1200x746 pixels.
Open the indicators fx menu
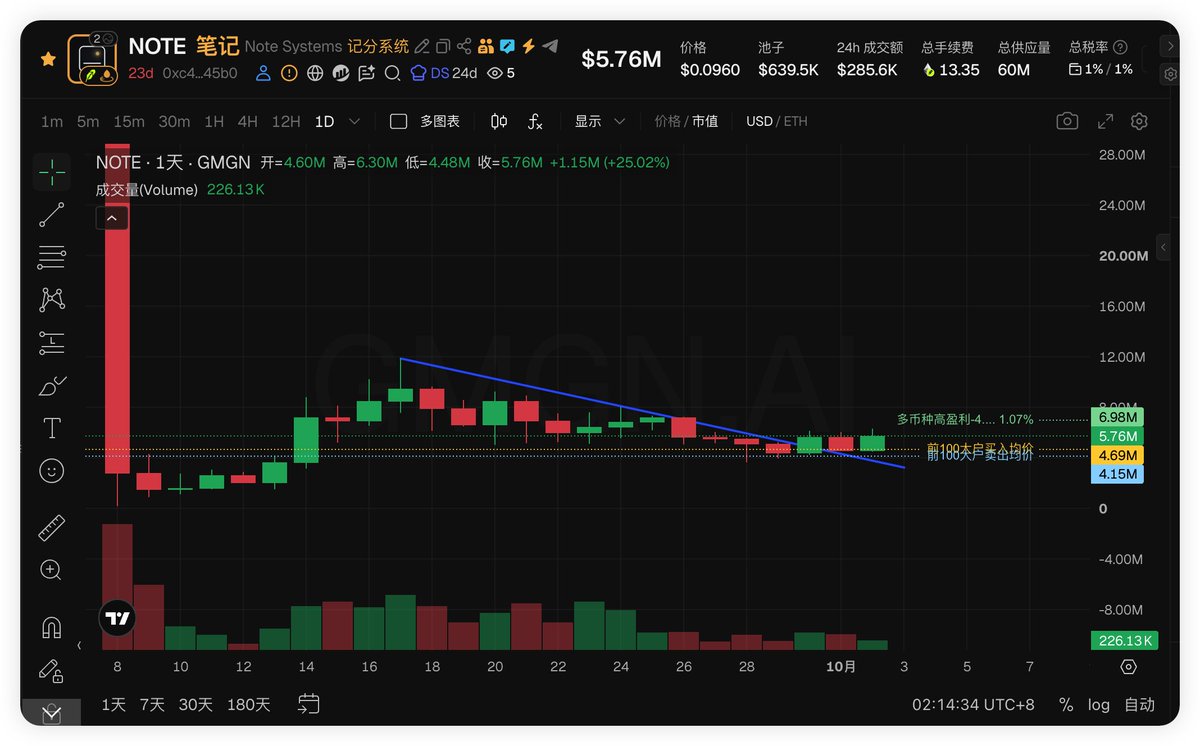click(x=535, y=121)
